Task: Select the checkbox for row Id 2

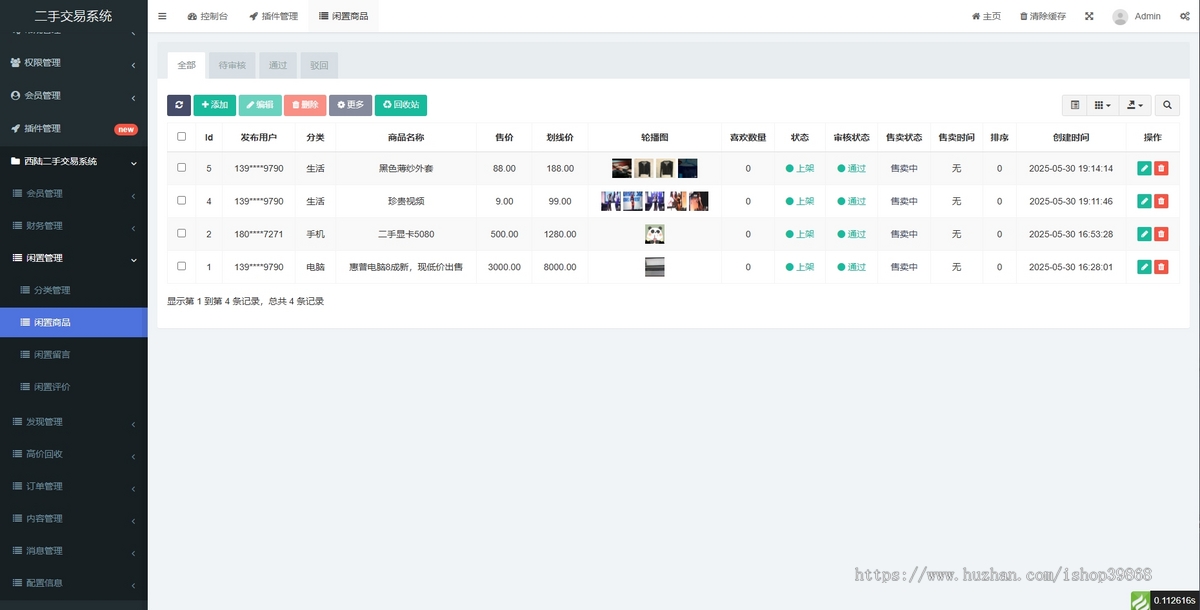Action: (x=181, y=233)
